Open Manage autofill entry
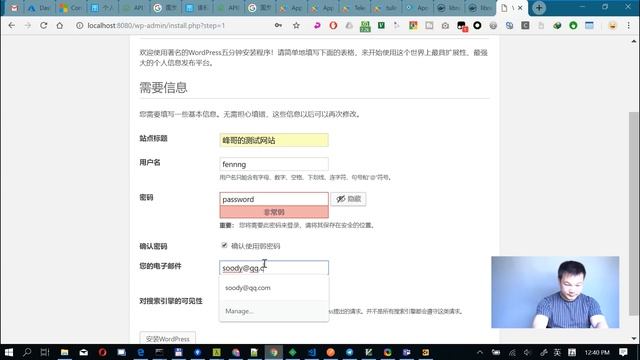This screenshot has width=640, height=360. (x=274, y=311)
